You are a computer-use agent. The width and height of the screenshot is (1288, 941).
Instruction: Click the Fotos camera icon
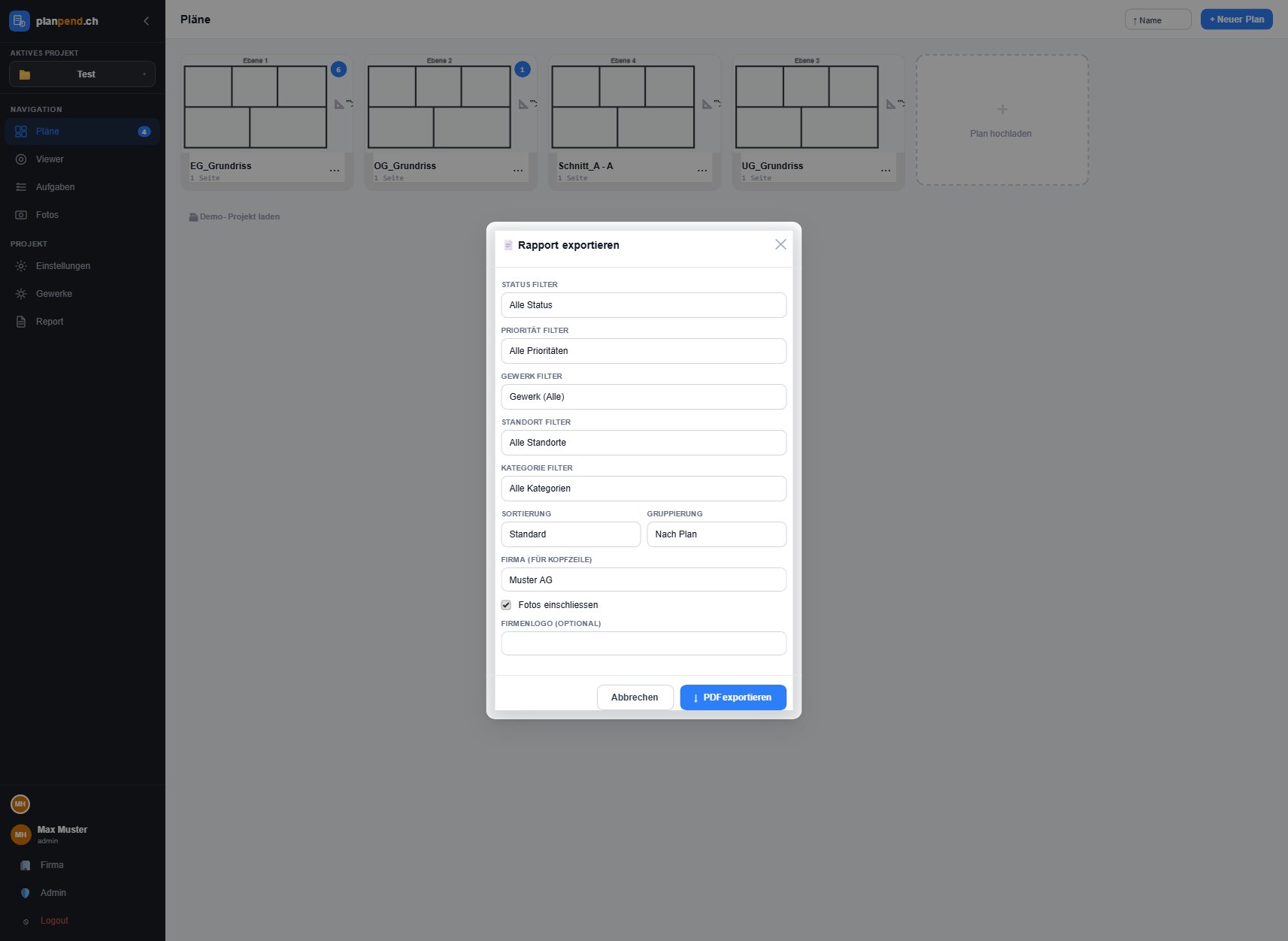click(x=21, y=215)
